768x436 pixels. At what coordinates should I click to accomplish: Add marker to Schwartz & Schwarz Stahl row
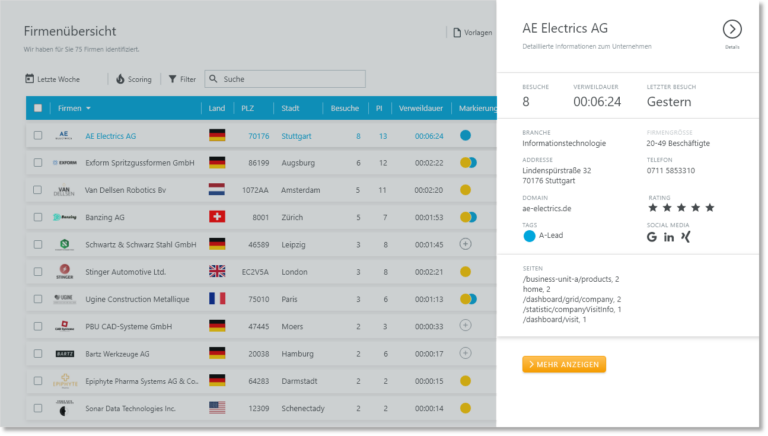click(x=465, y=244)
